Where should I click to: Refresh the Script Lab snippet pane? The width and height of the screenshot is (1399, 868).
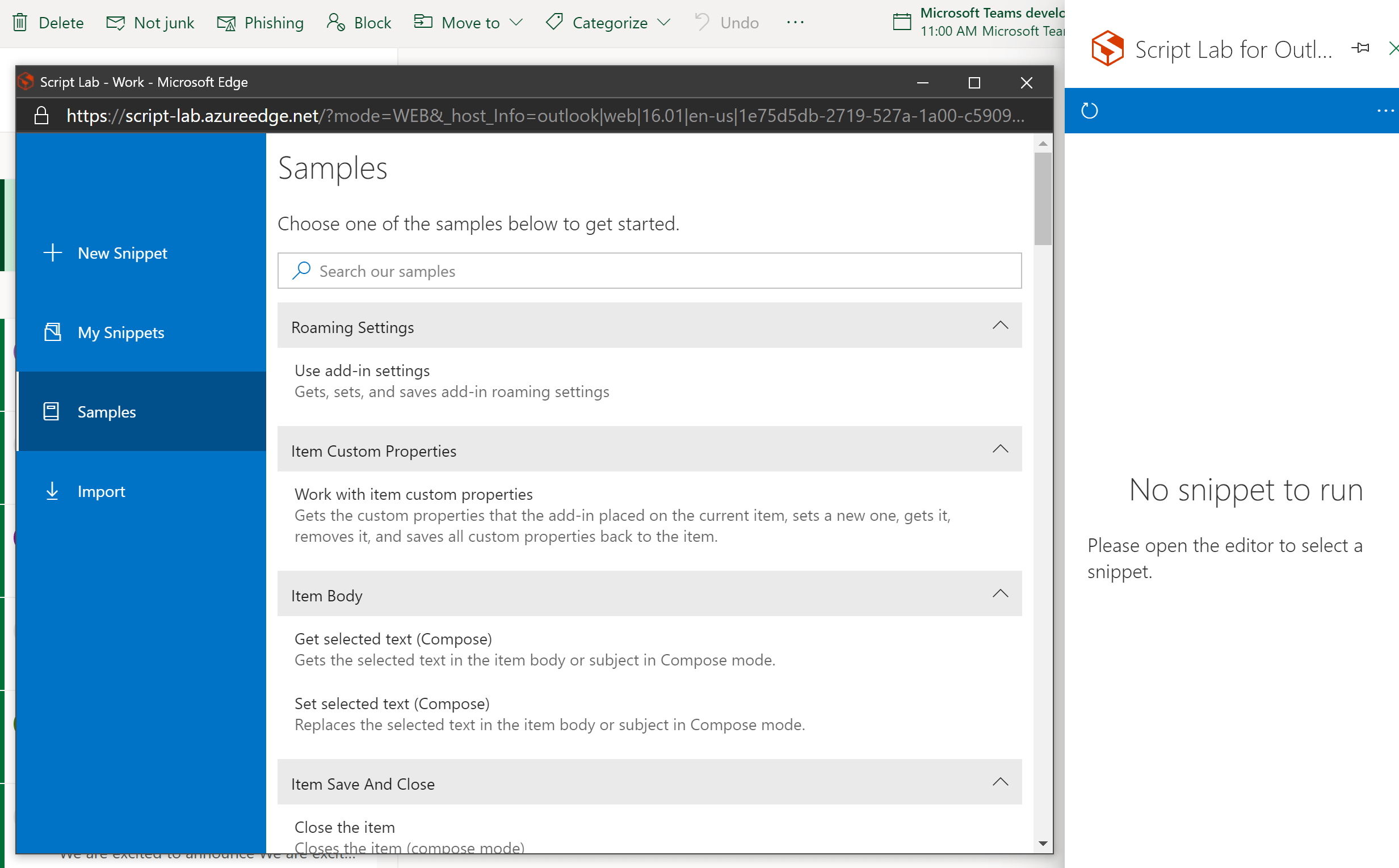1089,109
